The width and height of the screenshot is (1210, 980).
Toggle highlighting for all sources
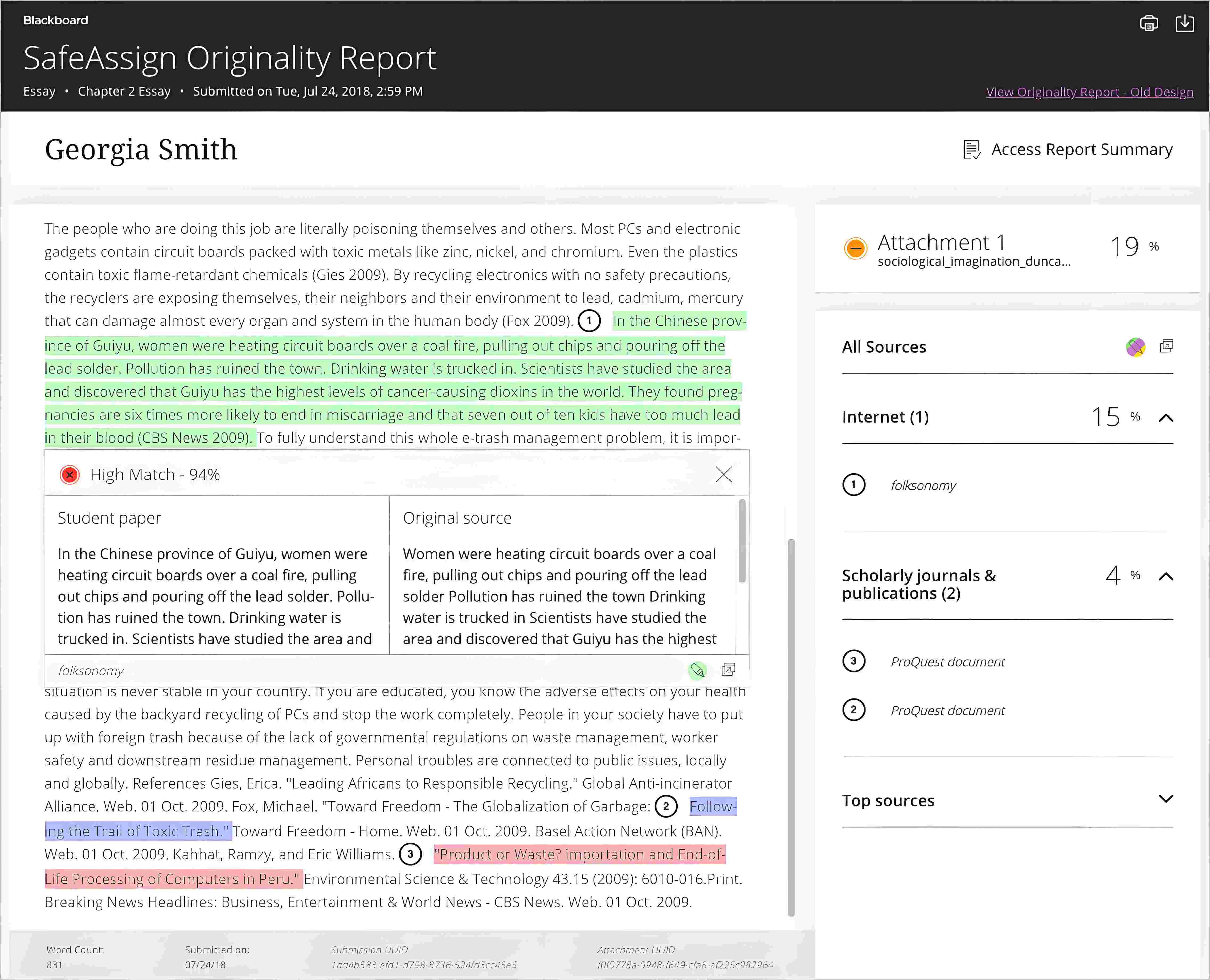1135,347
